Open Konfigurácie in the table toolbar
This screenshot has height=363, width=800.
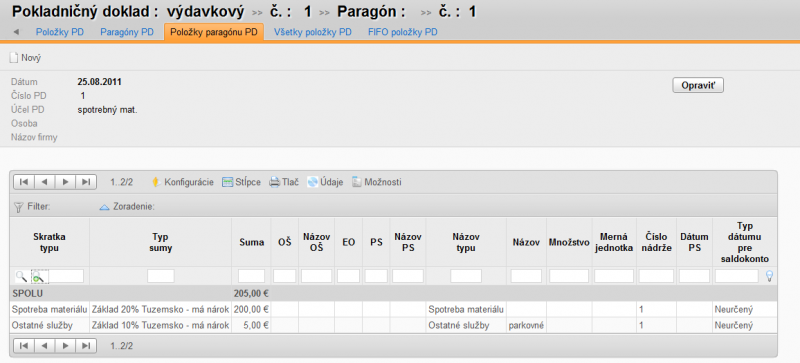156,182
